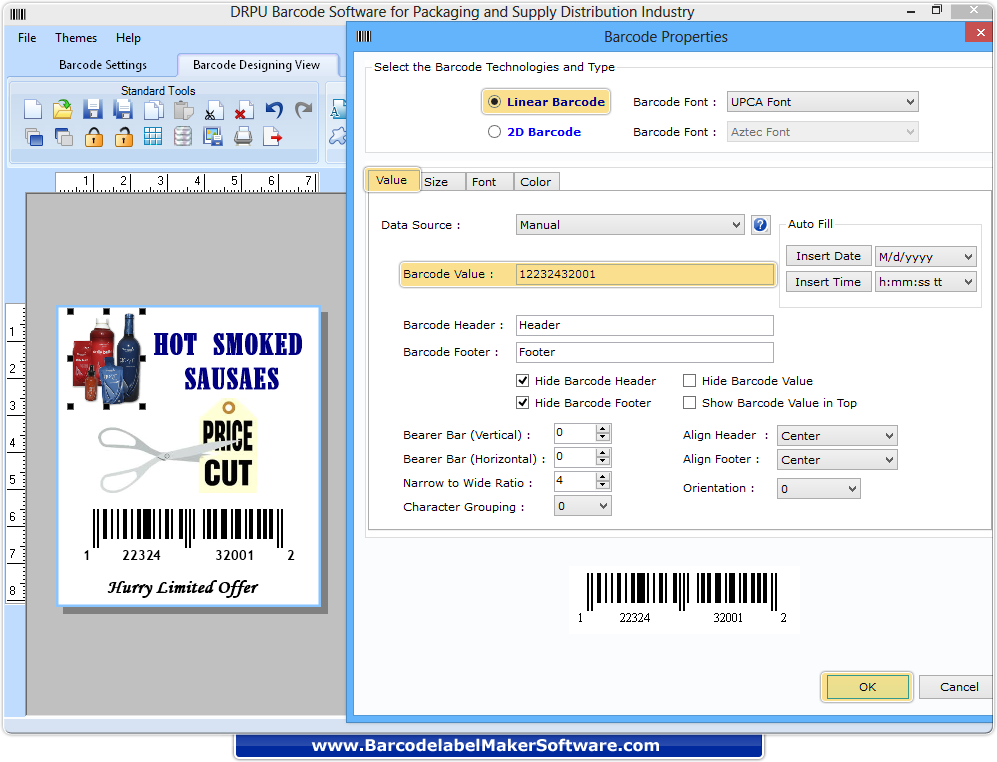
Task: Paste the copied object onto the label
Action: [182, 108]
